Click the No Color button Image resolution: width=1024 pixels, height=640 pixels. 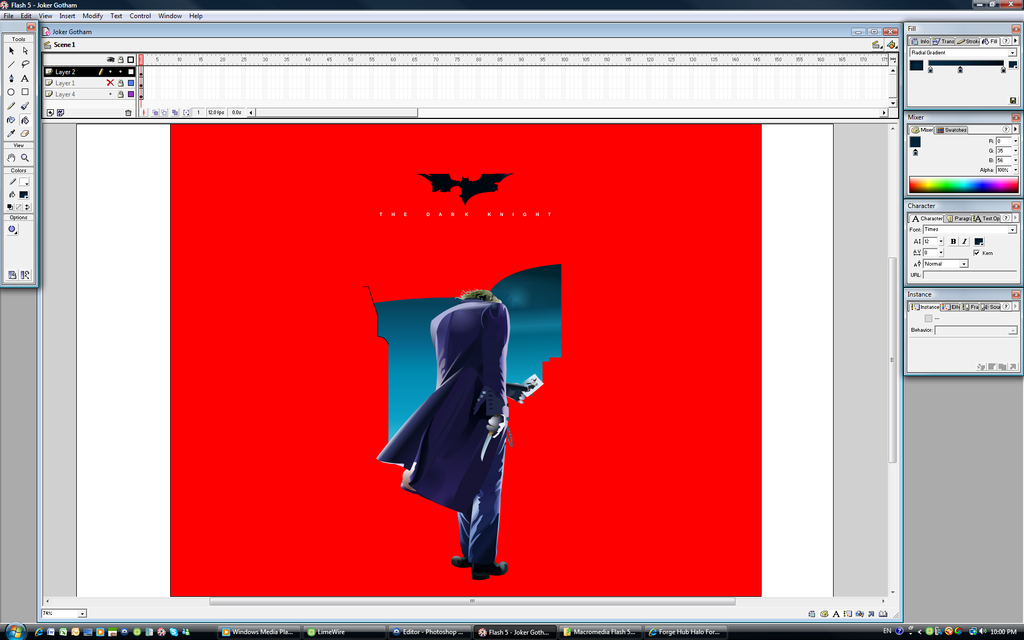tap(18, 207)
